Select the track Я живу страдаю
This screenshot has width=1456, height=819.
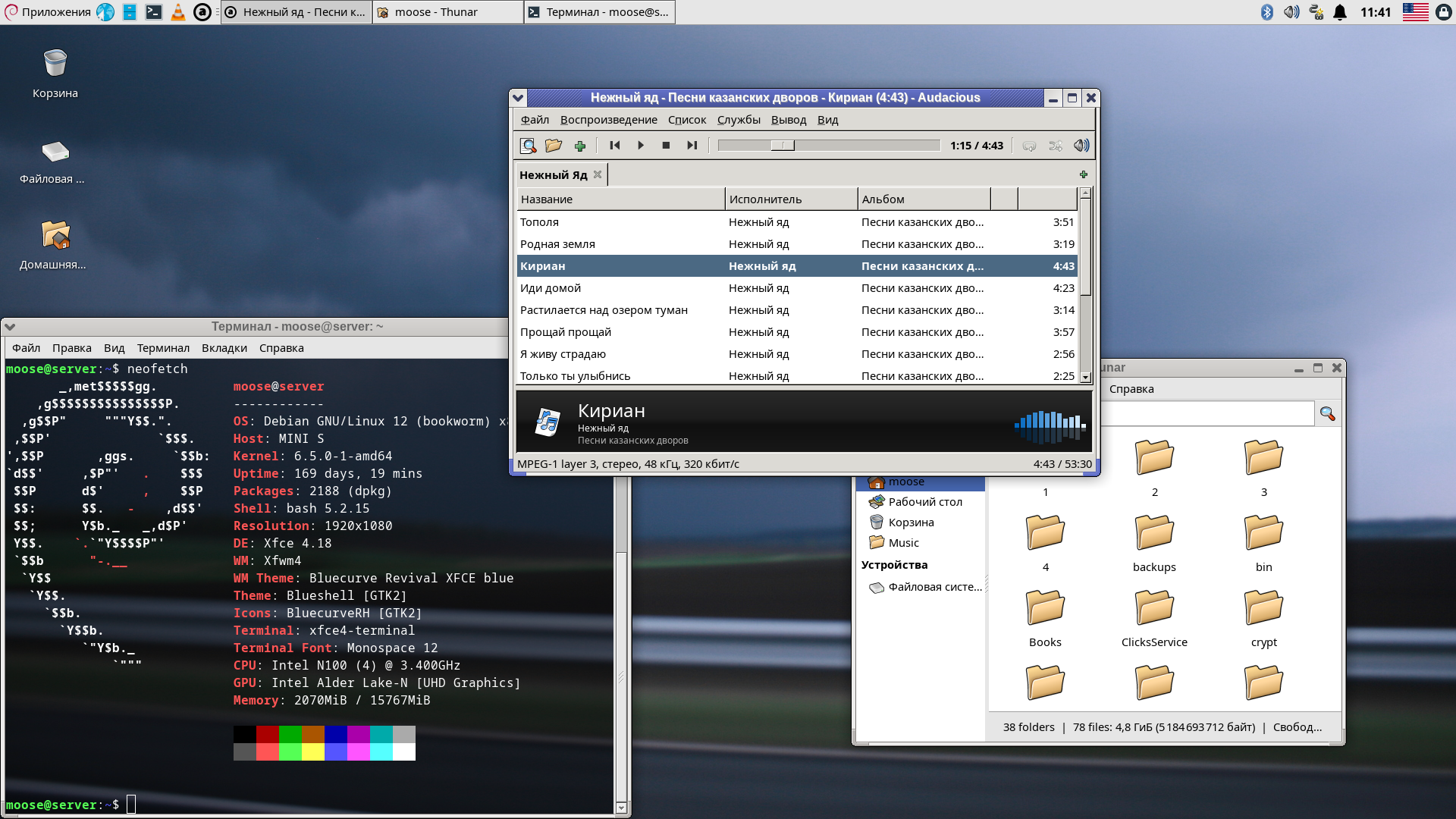pos(796,354)
